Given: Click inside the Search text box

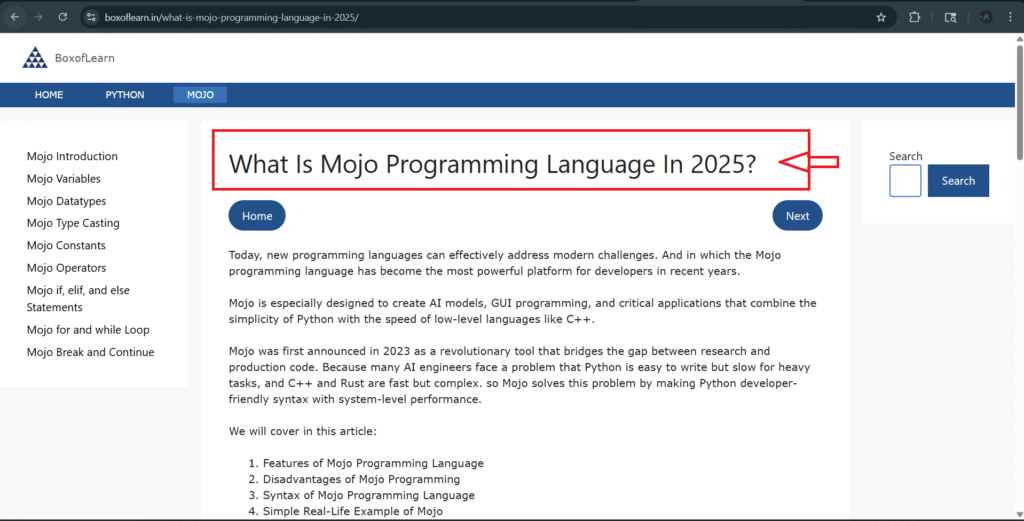Looking at the screenshot, I should [905, 181].
